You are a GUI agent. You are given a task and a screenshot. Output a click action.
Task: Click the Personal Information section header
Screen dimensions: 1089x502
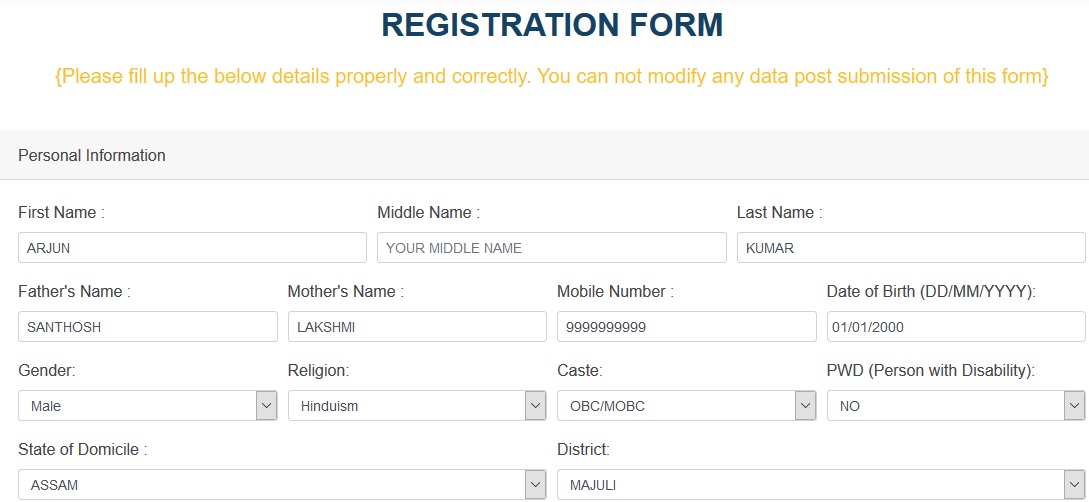tap(92, 156)
